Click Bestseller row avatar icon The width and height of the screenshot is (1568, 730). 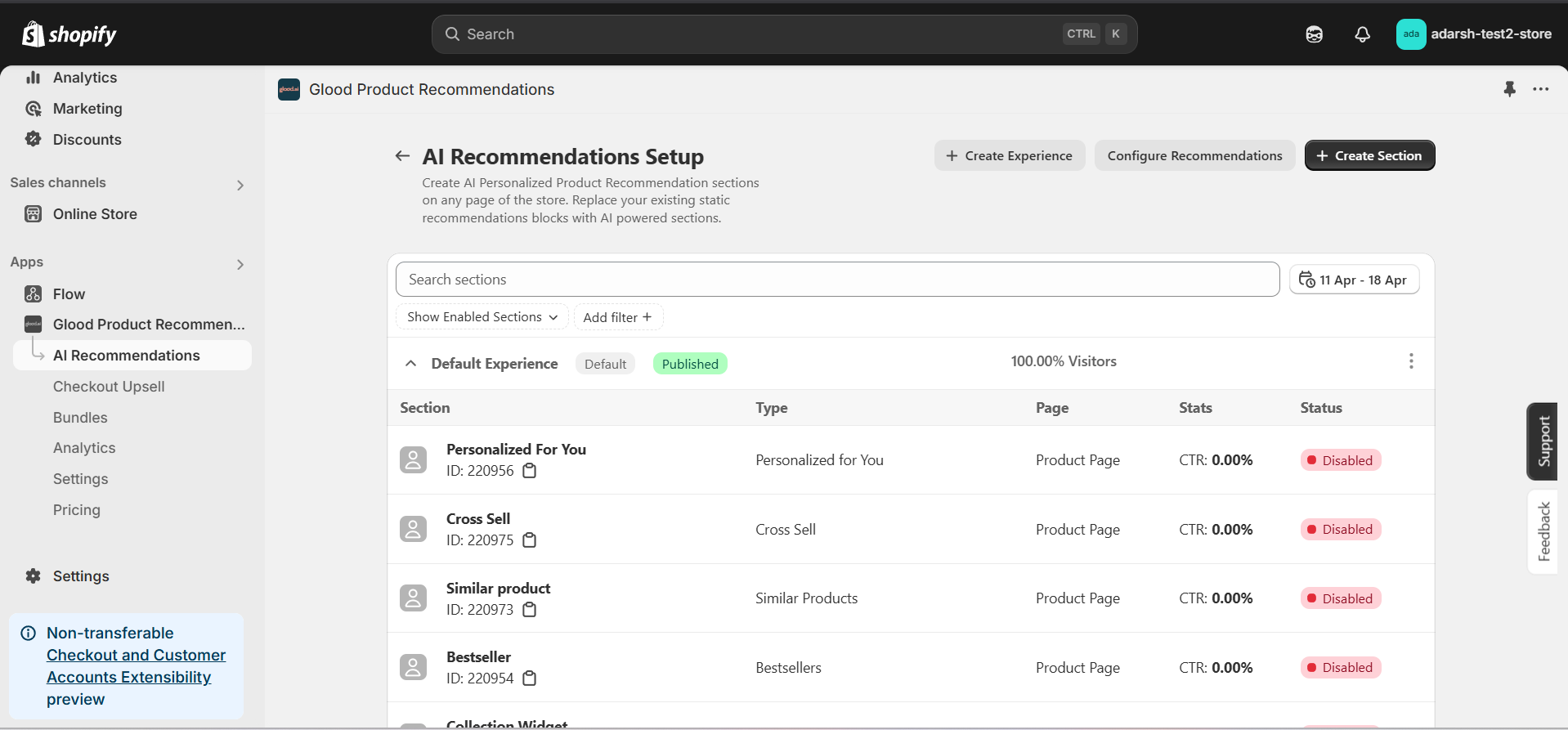point(414,667)
